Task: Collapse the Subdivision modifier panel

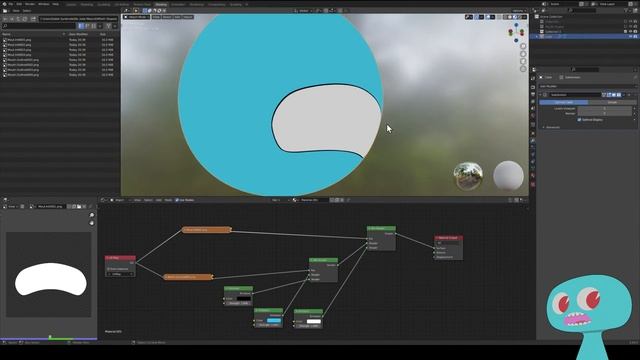Action: [x=541, y=95]
